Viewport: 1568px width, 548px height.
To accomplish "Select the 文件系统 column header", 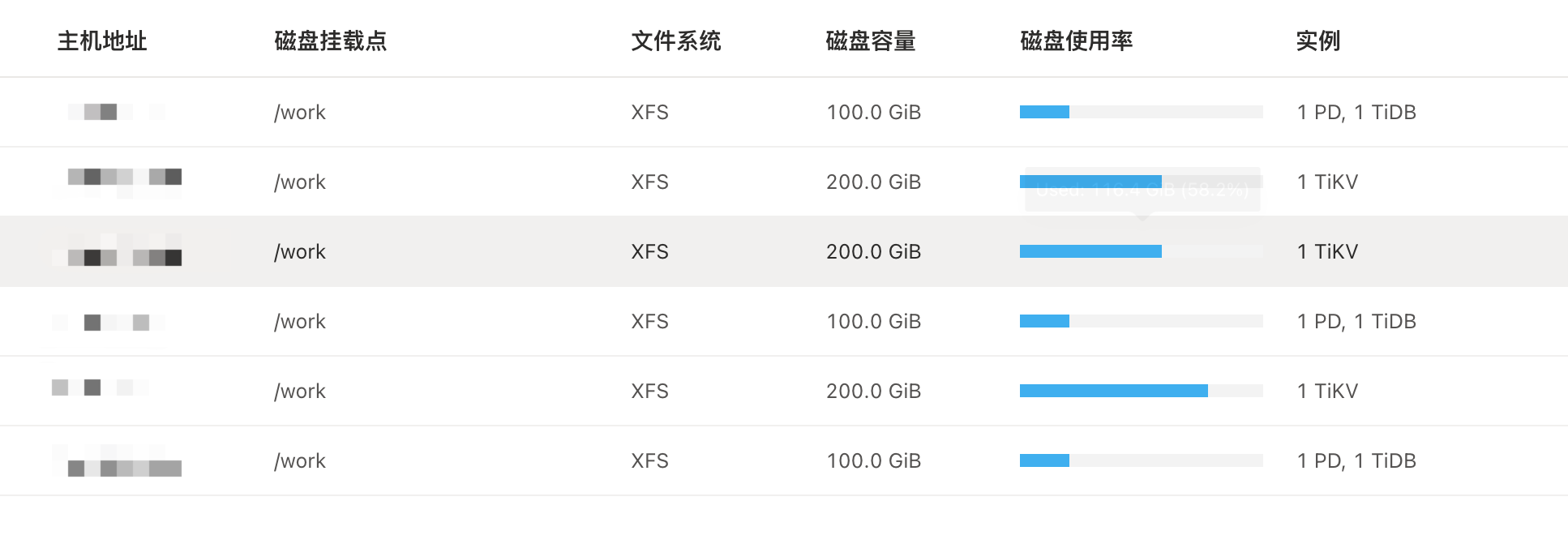I will coord(675,41).
